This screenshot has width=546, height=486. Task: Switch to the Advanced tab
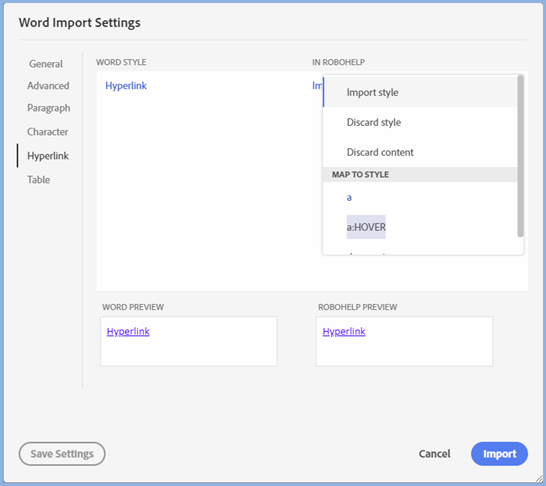[48, 86]
